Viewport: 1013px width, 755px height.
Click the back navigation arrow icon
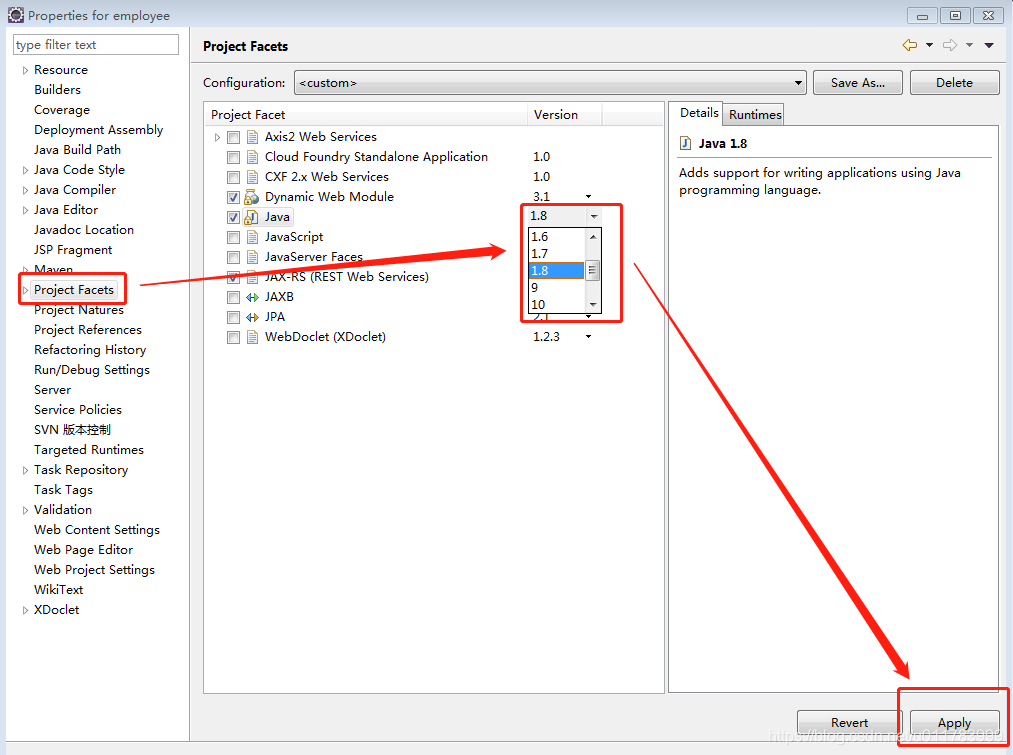tap(910, 45)
